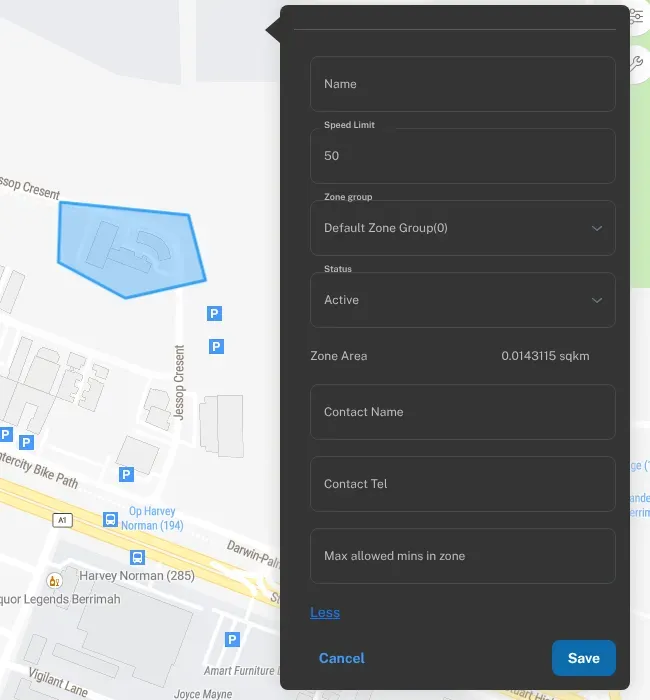This screenshot has height=700, width=650.
Task: Click the parking icon just below the zone polygon
Action: coord(214,313)
